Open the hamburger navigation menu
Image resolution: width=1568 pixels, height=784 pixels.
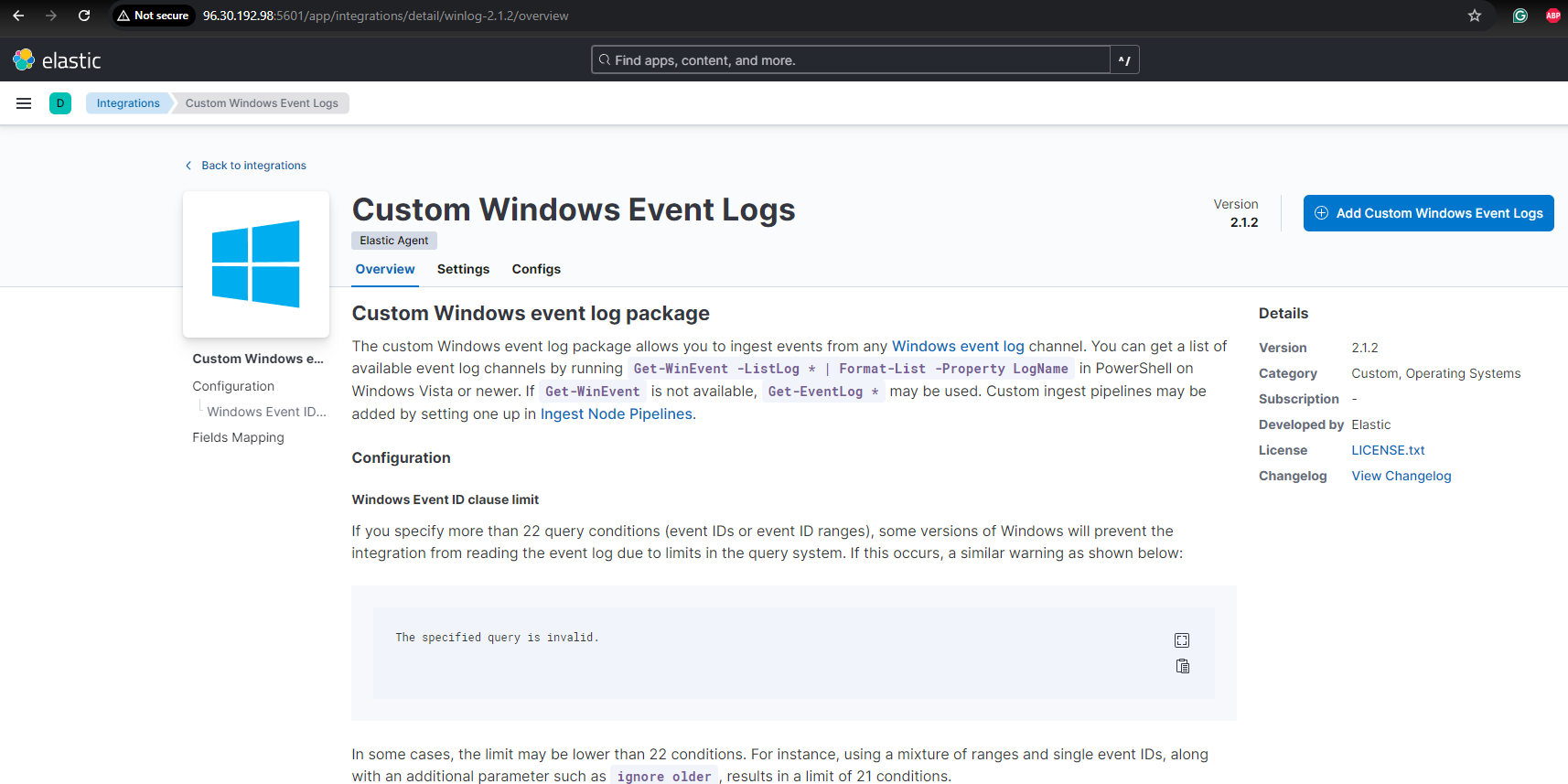coord(24,103)
